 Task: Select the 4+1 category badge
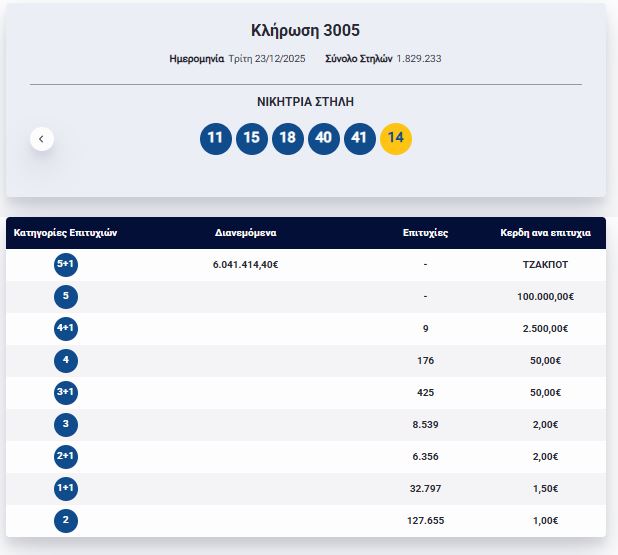66,328
